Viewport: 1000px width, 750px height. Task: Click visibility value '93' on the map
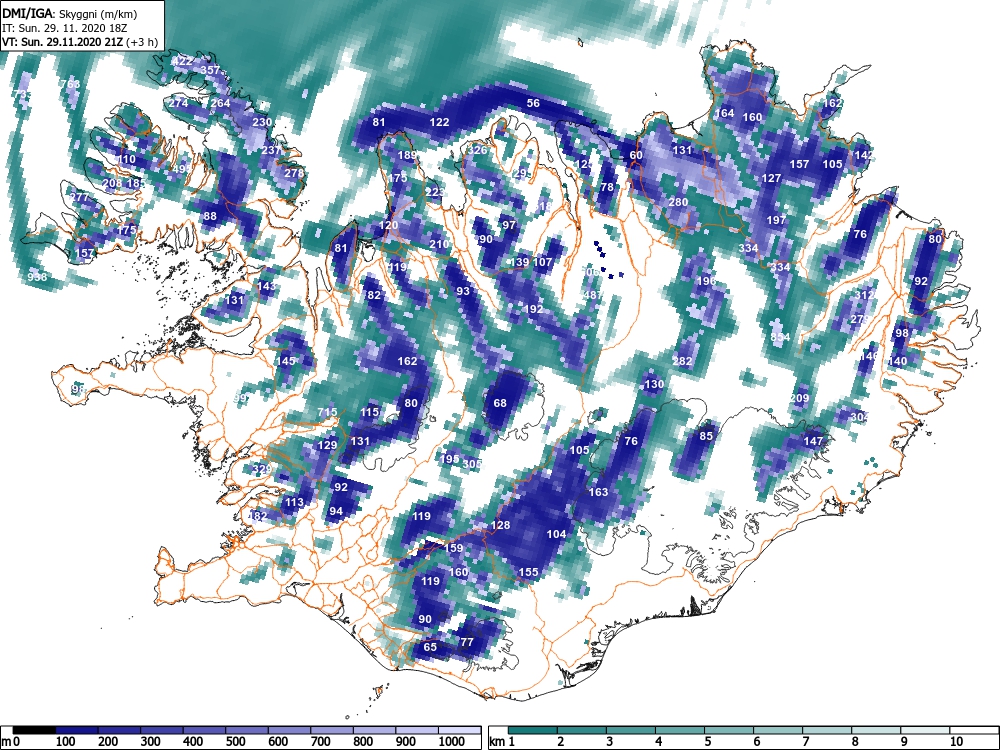(x=463, y=291)
